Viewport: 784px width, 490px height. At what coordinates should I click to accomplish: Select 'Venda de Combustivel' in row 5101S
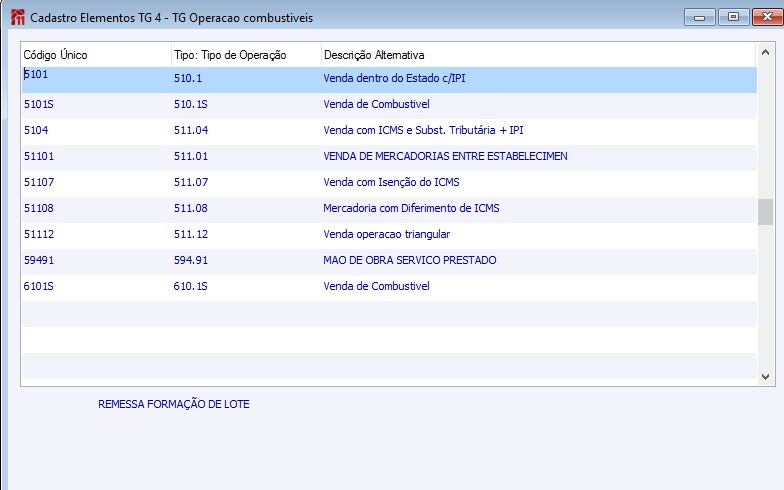point(376,104)
